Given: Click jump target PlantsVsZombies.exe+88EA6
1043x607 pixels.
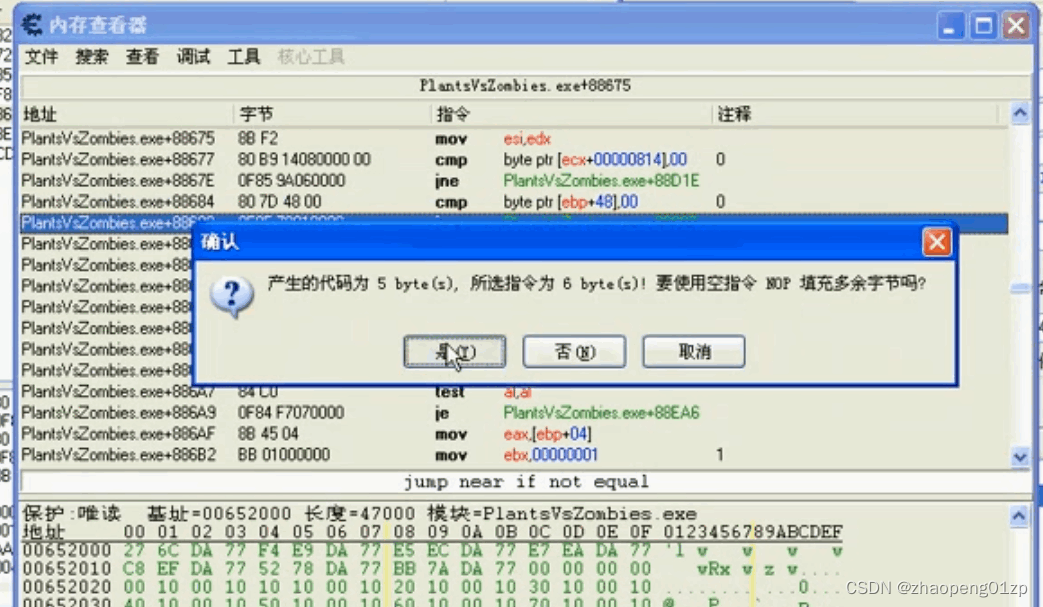Looking at the screenshot, I should pyautogui.click(x=601, y=413).
